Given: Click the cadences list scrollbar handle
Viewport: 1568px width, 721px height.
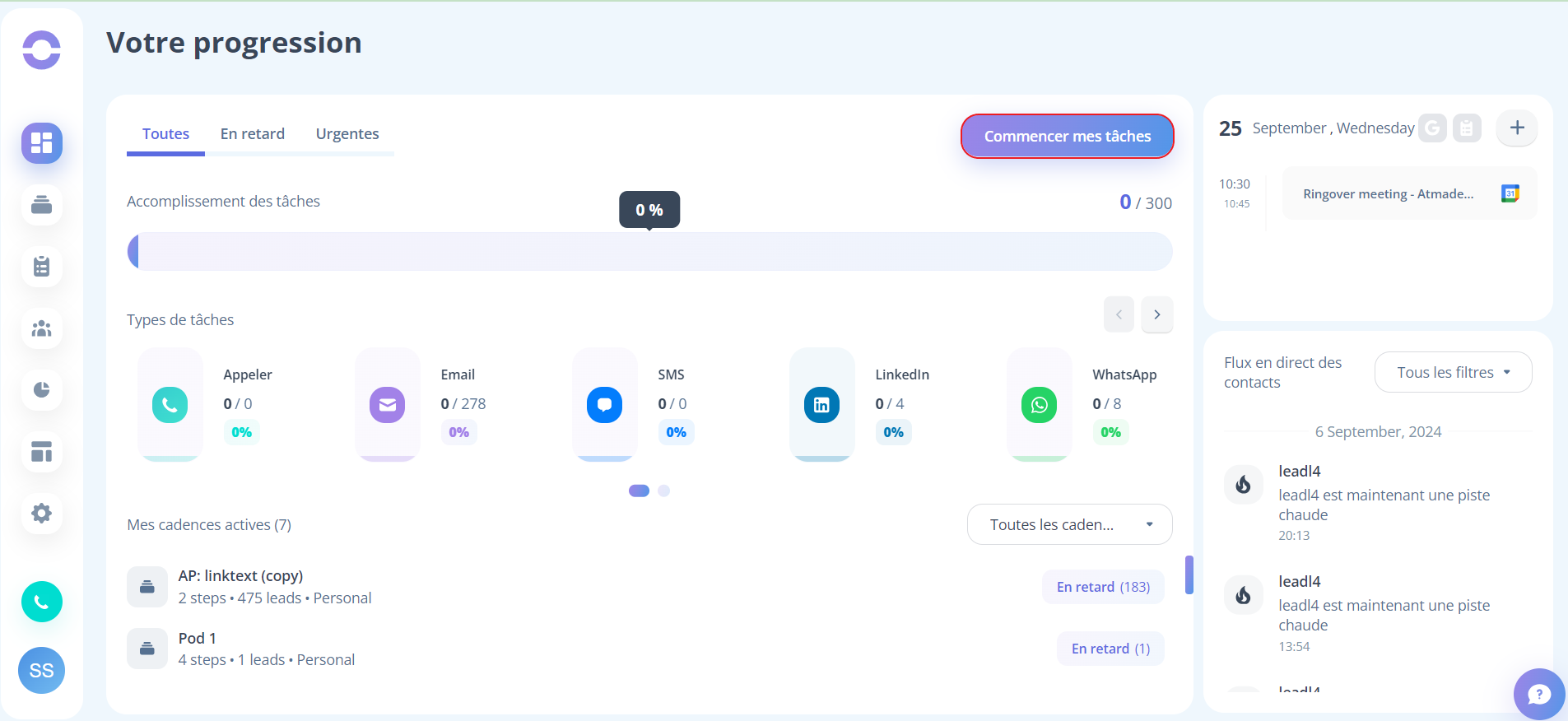Looking at the screenshot, I should pos(1189,574).
